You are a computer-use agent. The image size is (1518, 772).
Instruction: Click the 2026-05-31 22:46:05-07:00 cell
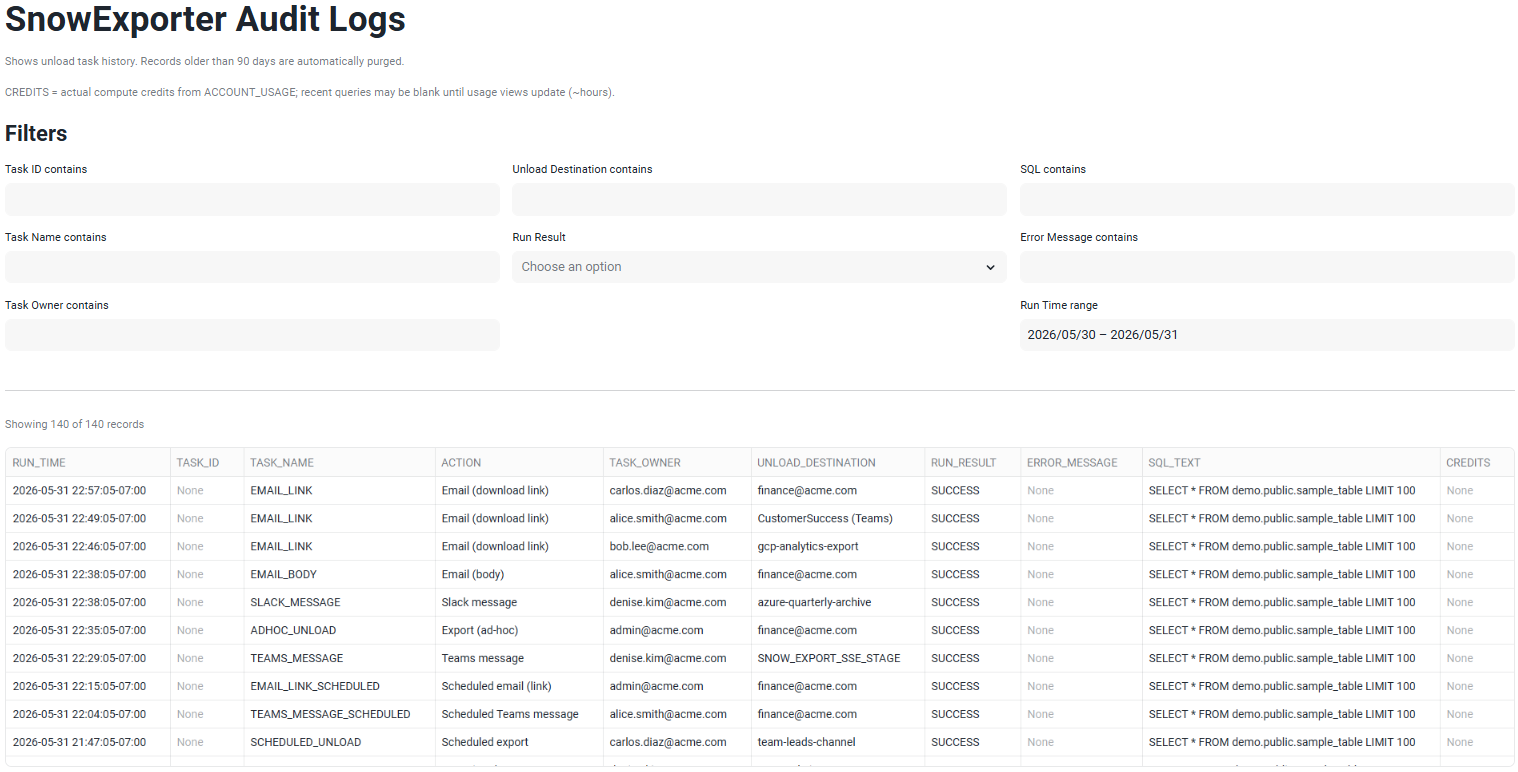click(88, 547)
